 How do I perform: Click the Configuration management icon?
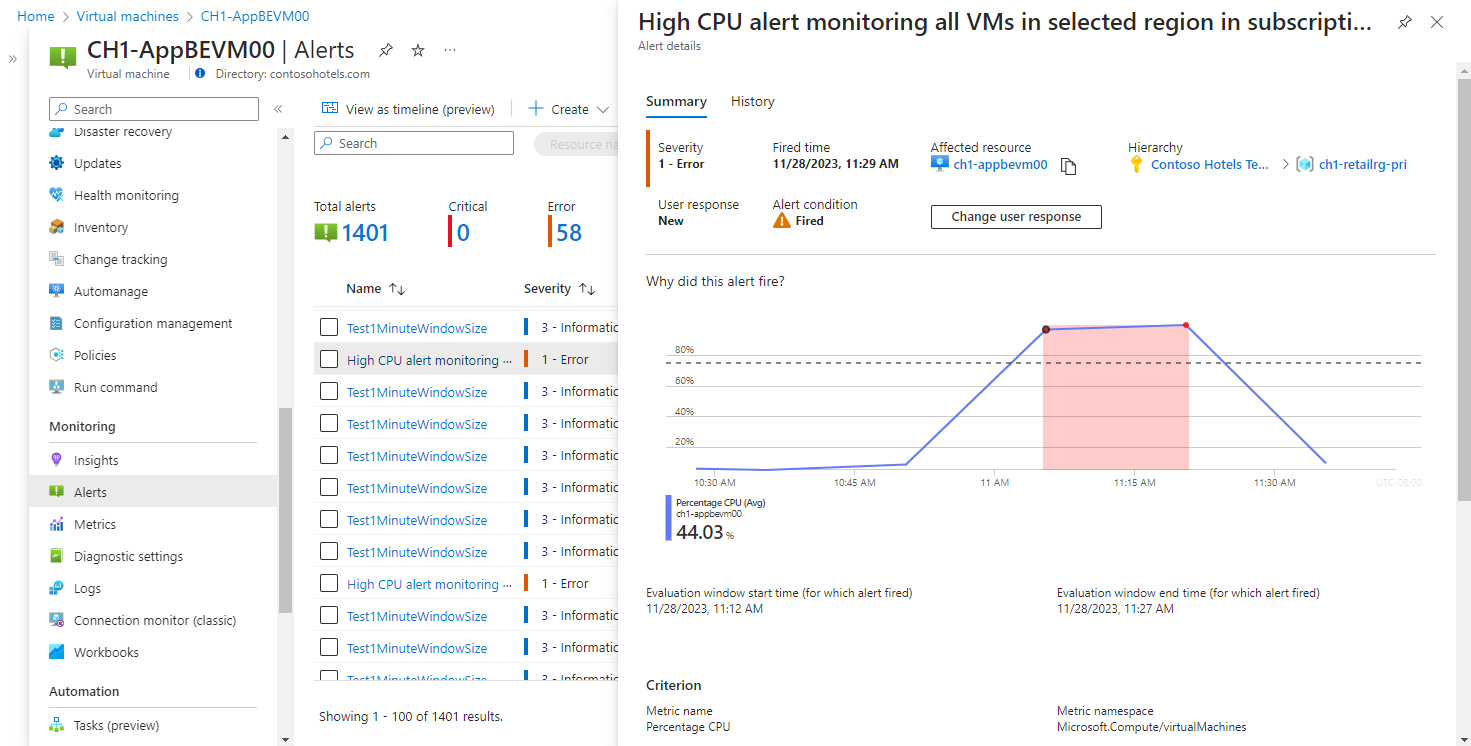(x=57, y=323)
